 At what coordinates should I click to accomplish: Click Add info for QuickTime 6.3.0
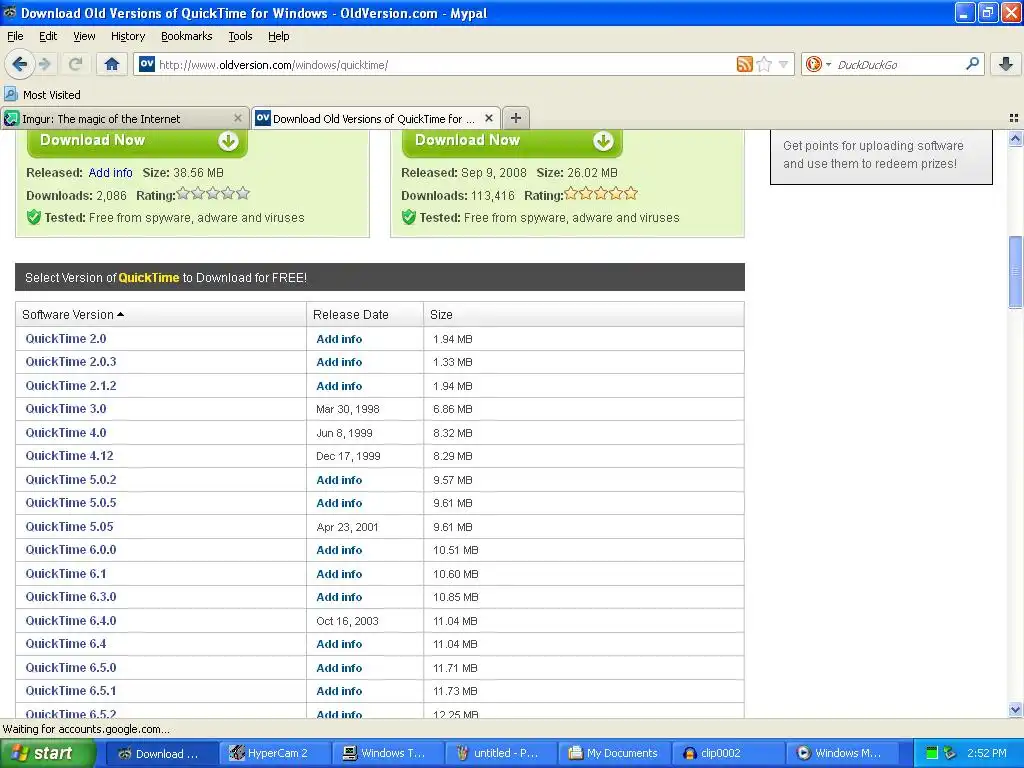(339, 597)
